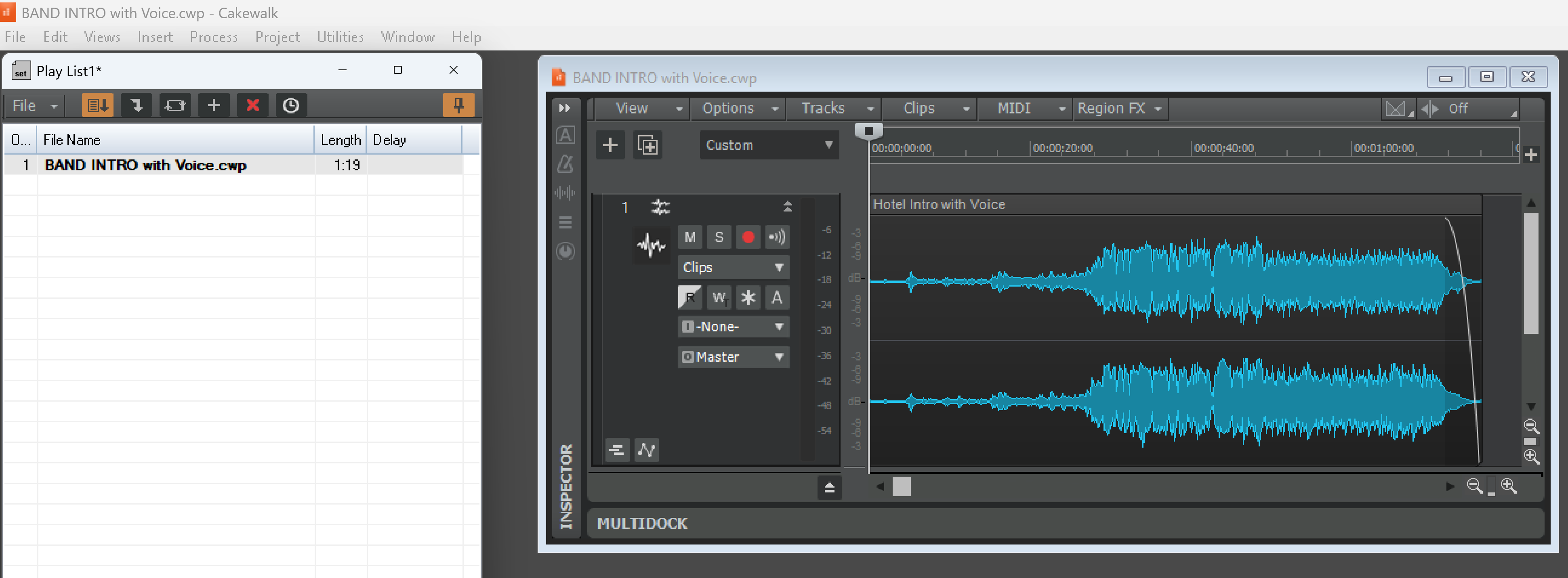Click the take lanes icon on track 1
Viewport: 1568px width, 578px height.
[x=617, y=450]
